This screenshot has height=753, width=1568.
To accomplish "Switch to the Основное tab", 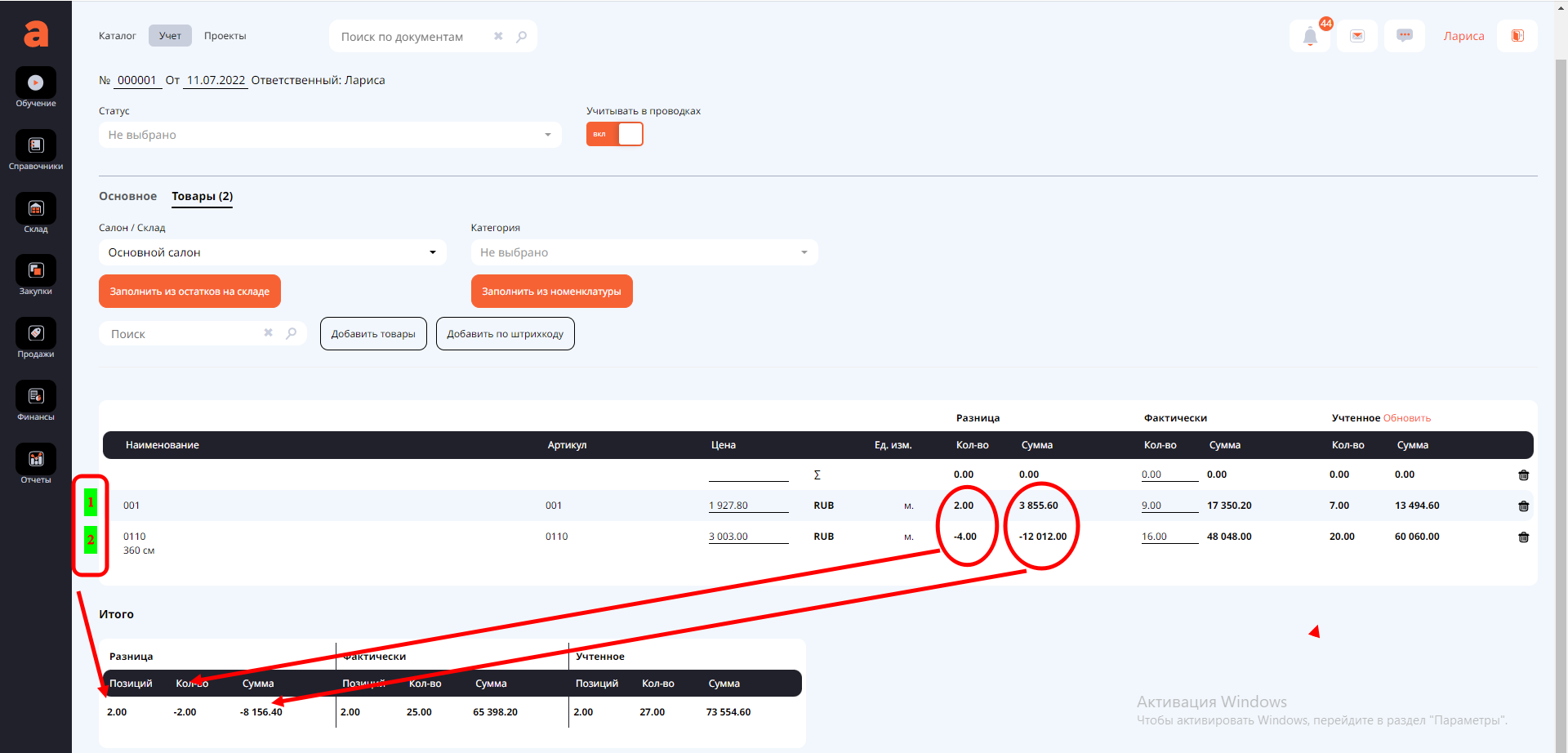I will (127, 196).
